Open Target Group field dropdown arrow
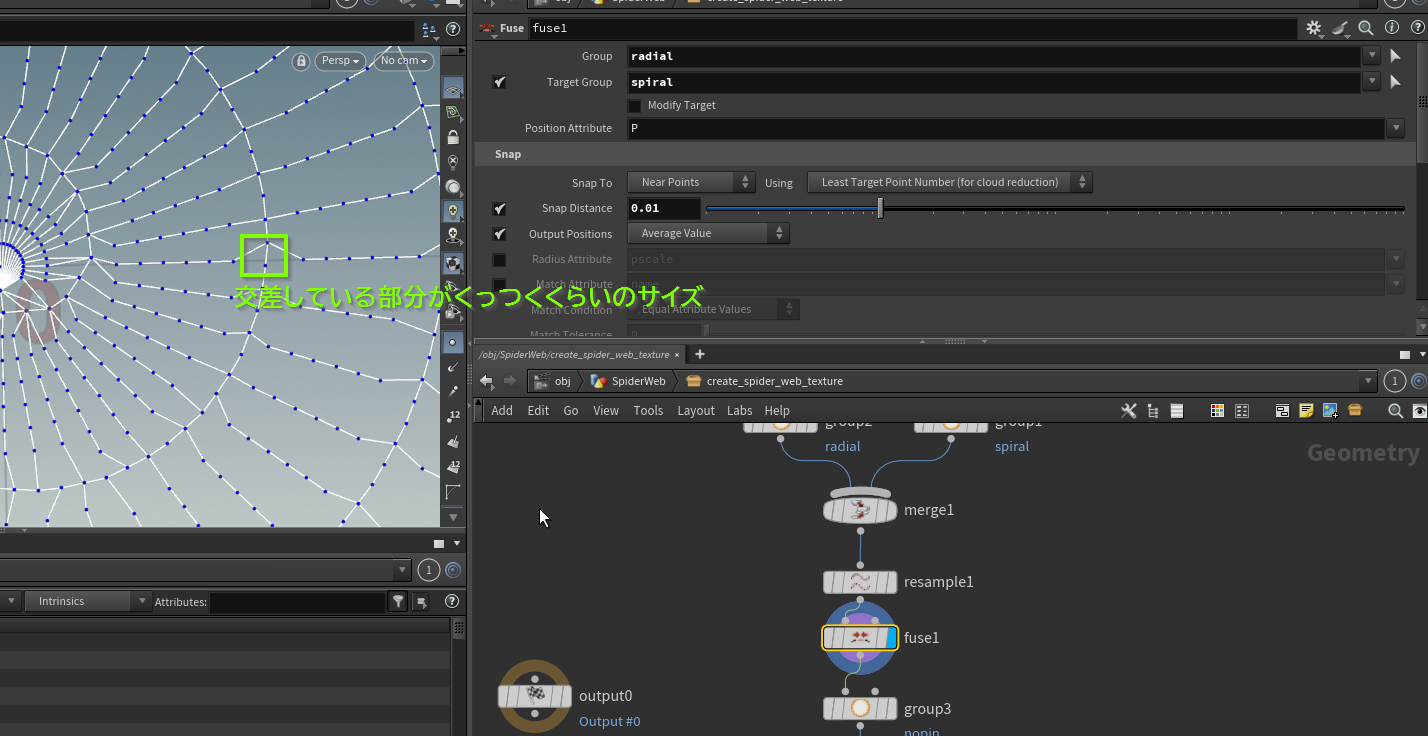 tap(1372, 82)
